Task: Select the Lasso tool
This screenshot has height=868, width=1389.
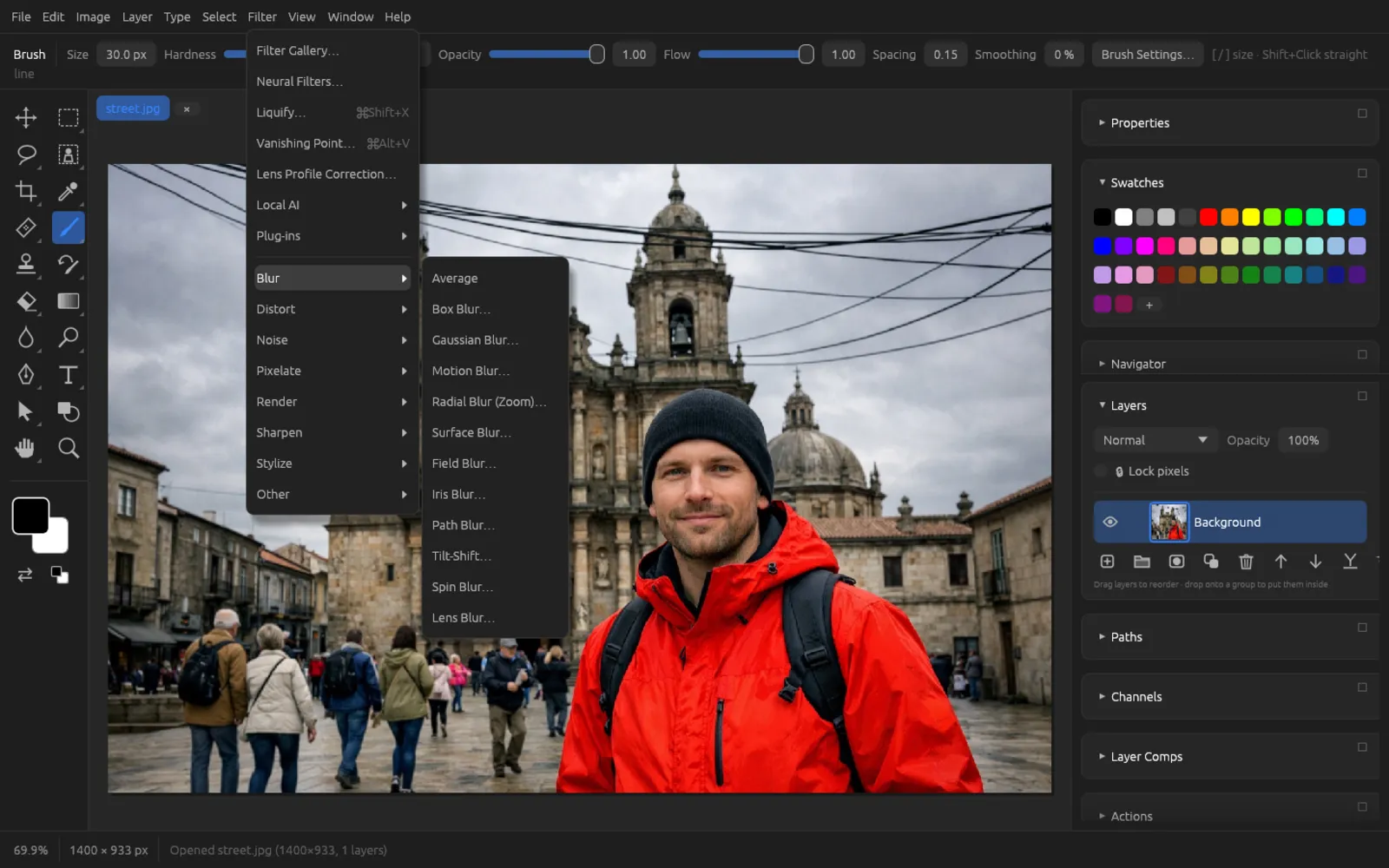Action: [x=26, y=155]
